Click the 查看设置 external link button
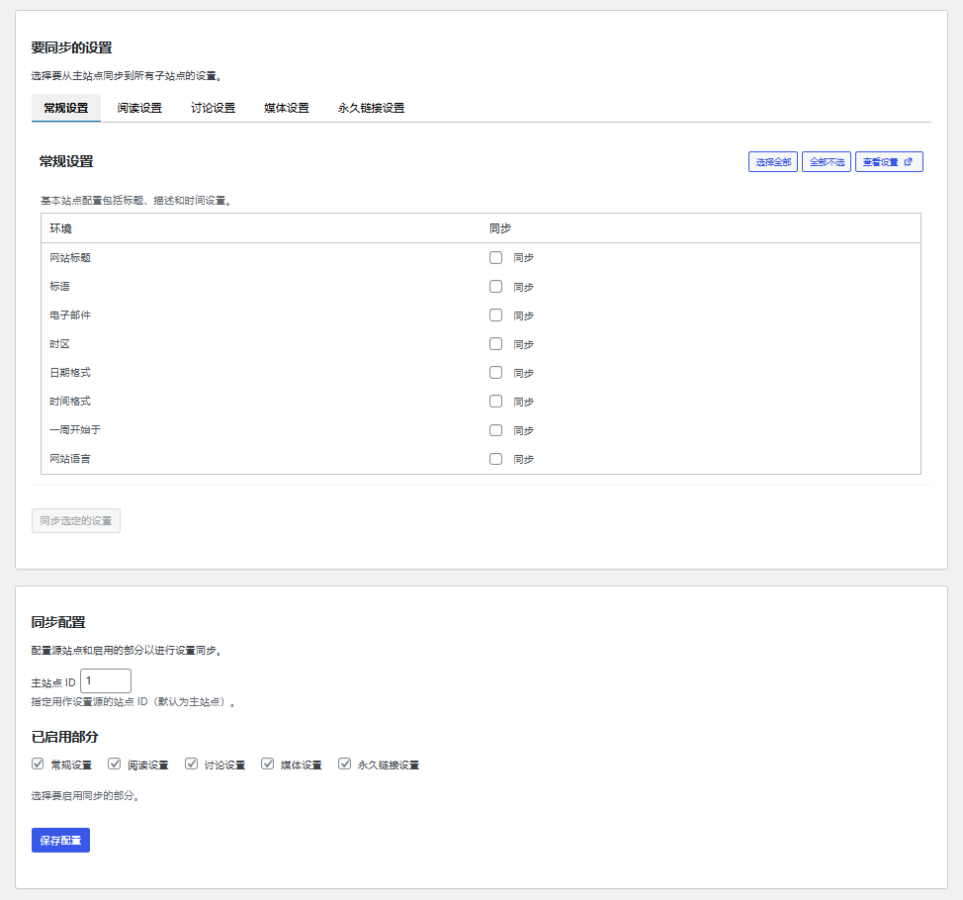Viewport: 963px width, 900px height. (x=888, y=162)
